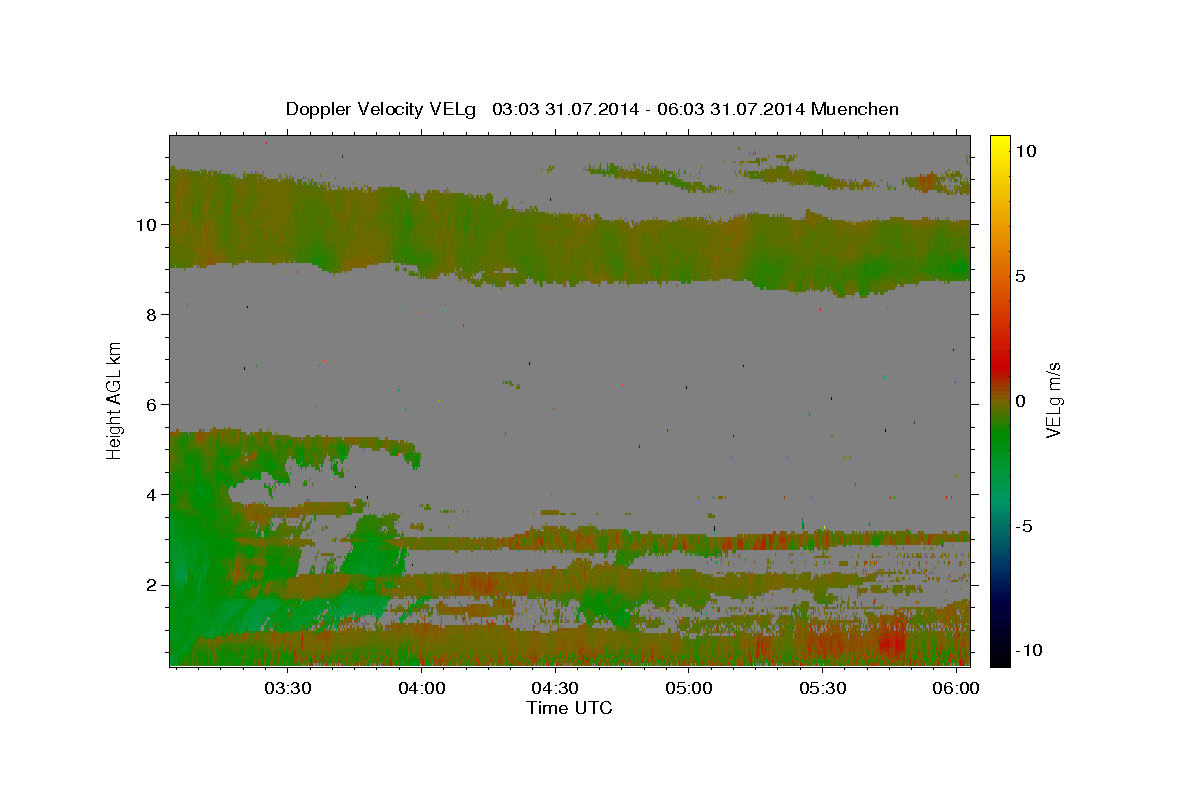The image size is (1200, 800).
Task: Click the "Muenchen" location text in the title
Action: pos(855,109)
